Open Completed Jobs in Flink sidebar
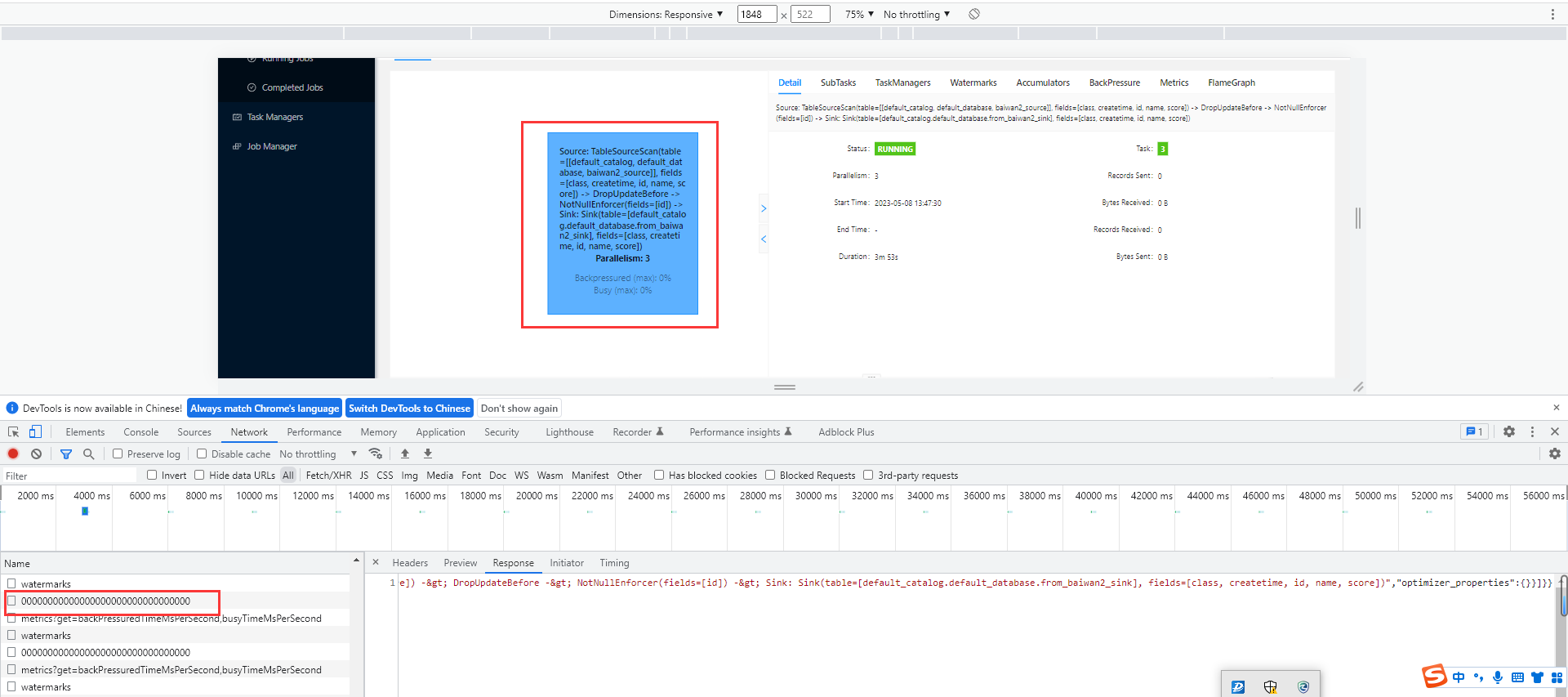The image size is (1568, 697). point(292,87)
